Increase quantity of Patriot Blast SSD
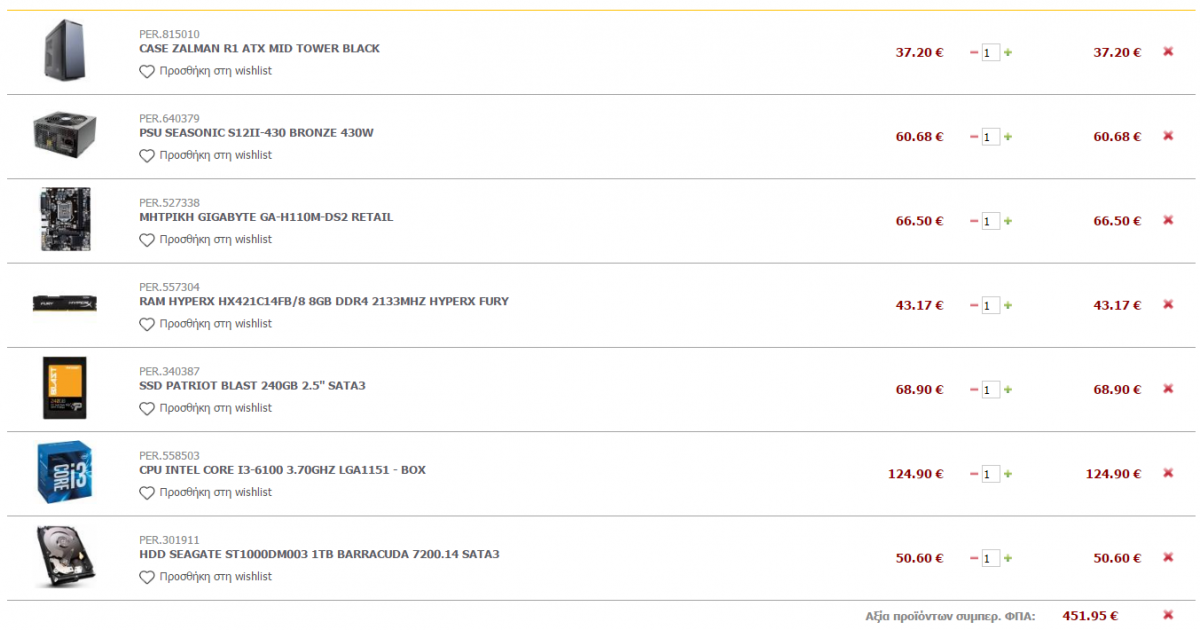The width and height of the screenshot is (1200, 630). tap(1008, 390)
